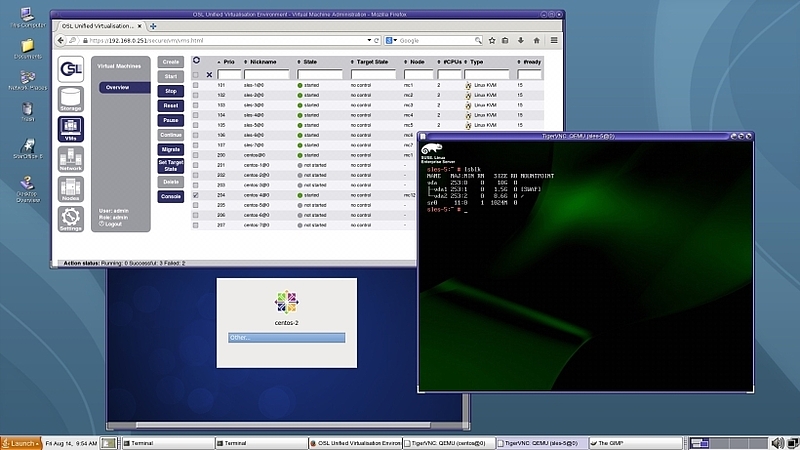The height and width of the screenshot is (450, 800).
Task: Click the Nickname filter input field
Action: (266, 75)
